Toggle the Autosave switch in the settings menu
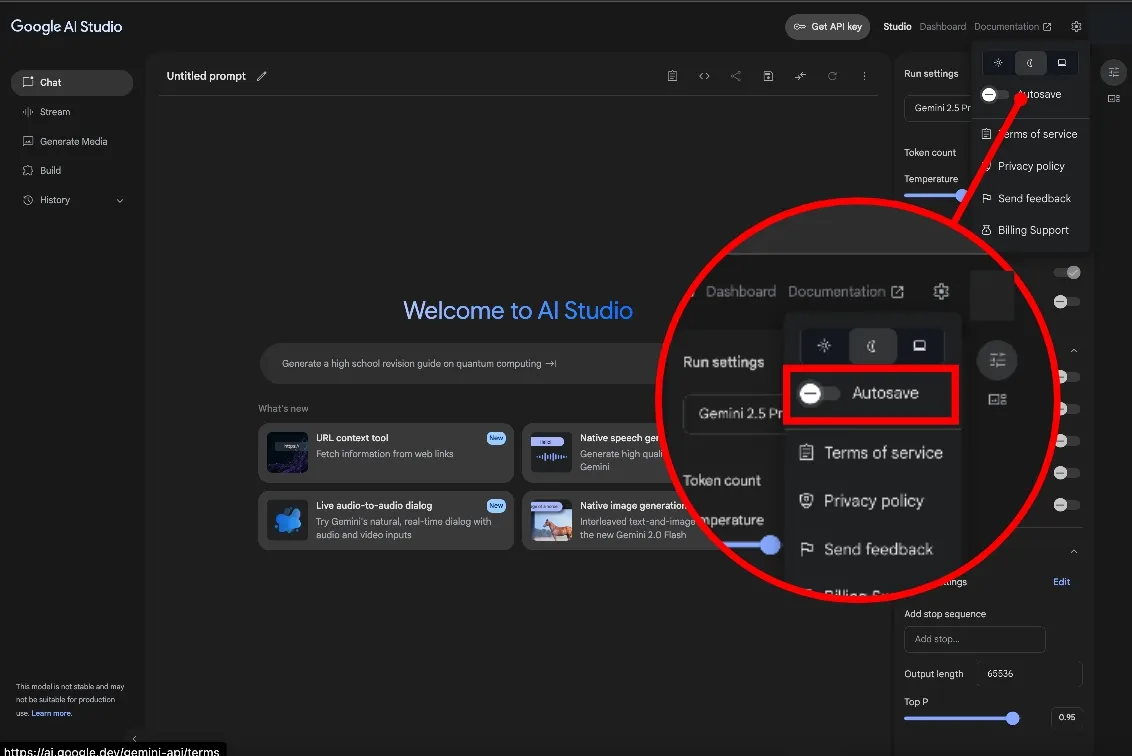Image resolution: width=1132 pixels, height=756 pixels. click(994, 95)
